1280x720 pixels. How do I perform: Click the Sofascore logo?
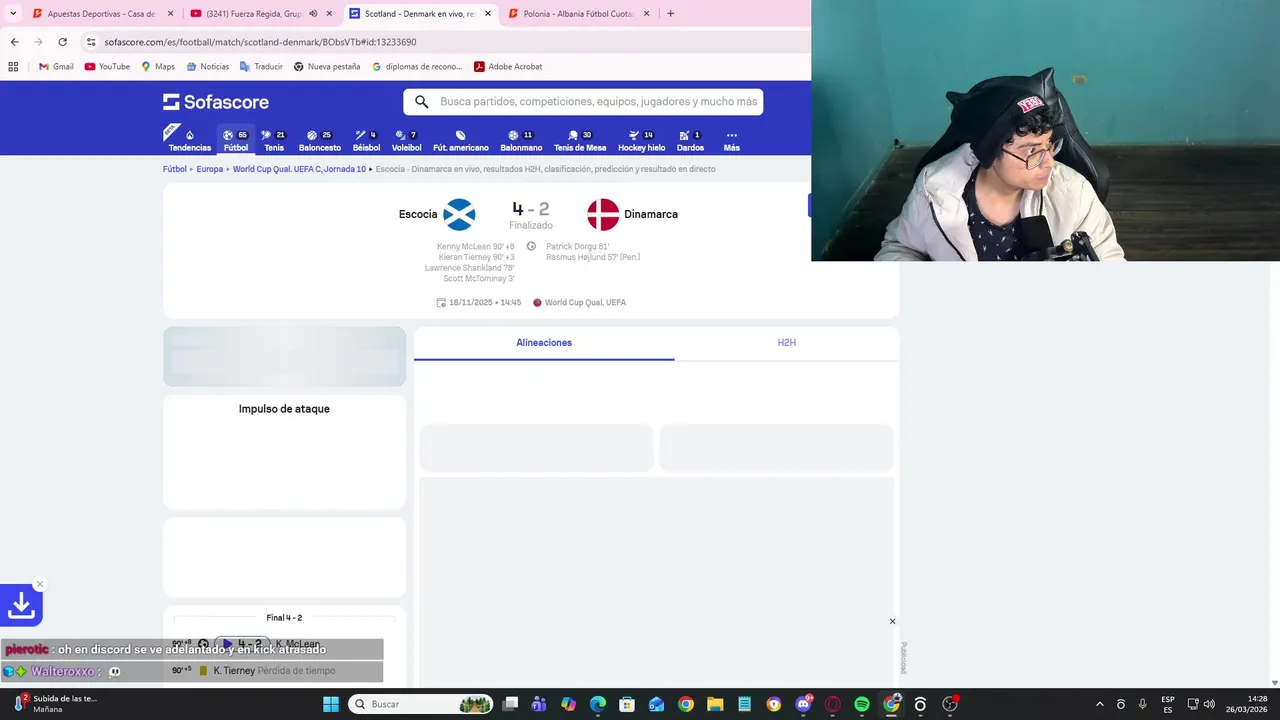coord(216,102)
